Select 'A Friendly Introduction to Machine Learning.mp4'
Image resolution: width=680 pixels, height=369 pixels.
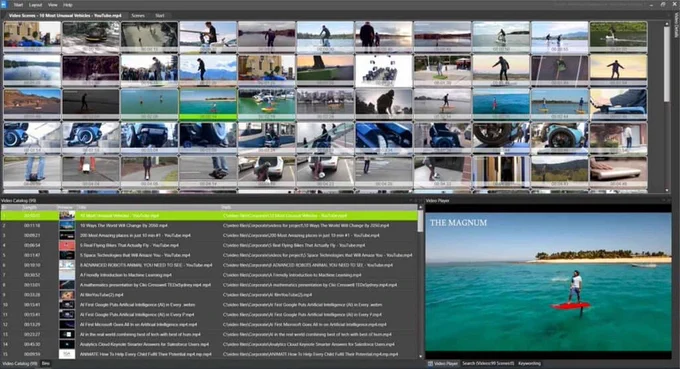click(209, 275)
